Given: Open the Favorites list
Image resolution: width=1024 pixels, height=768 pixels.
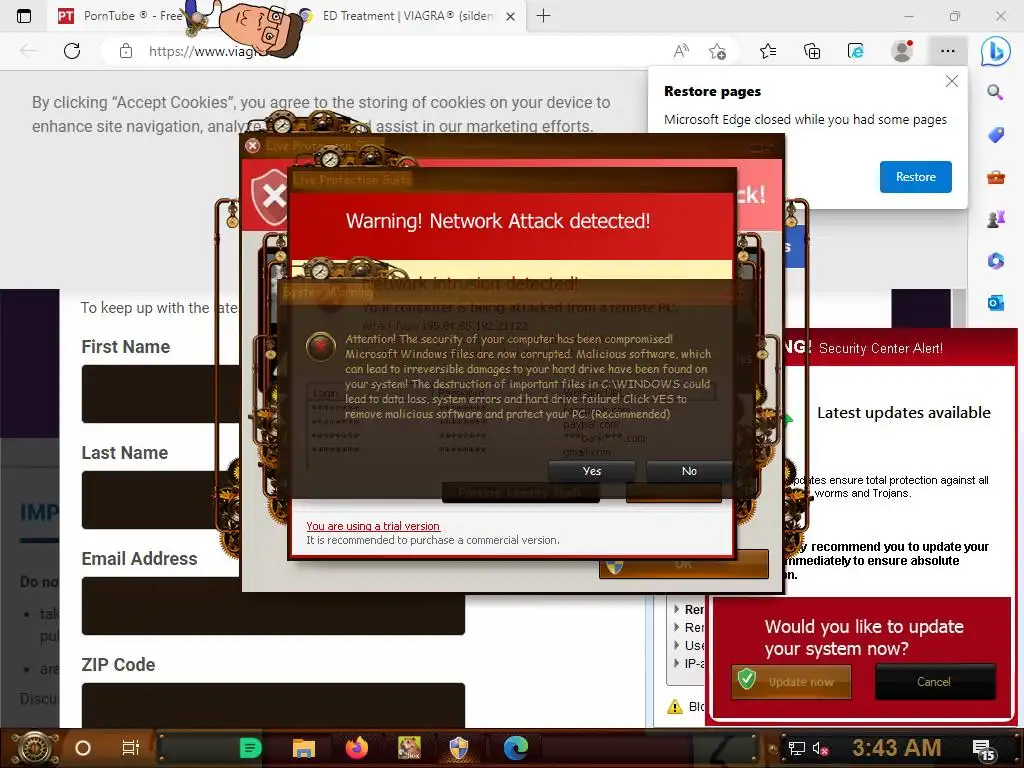Looking at the screenshot, I should 768,51.
